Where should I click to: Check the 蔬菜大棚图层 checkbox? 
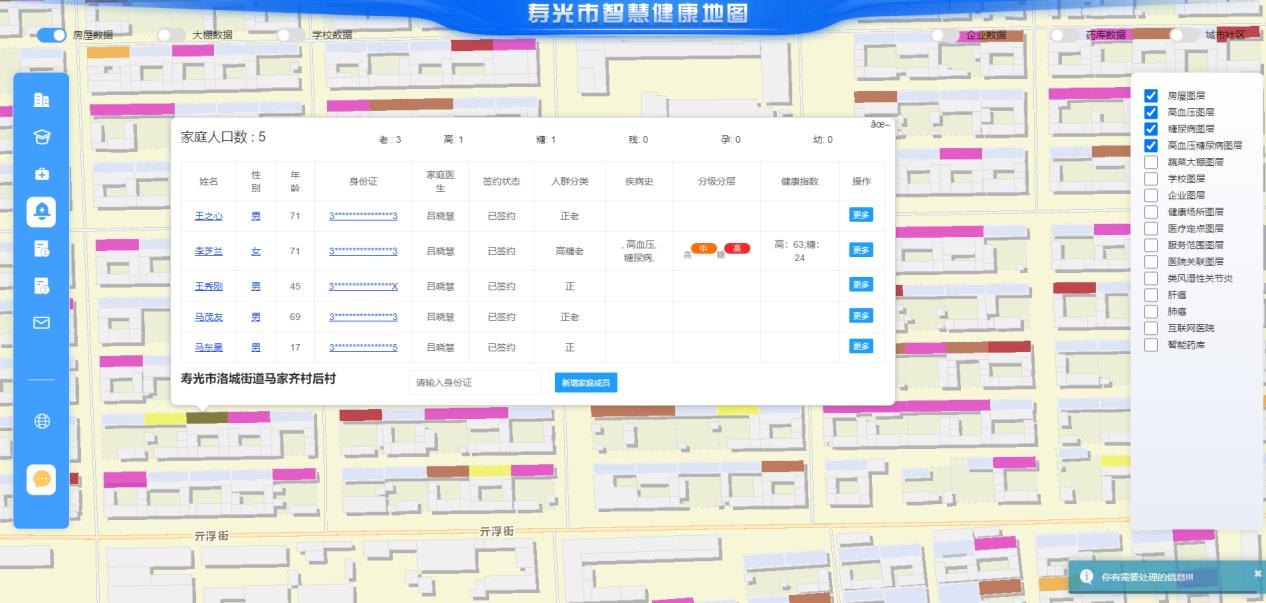(1150, 162)
